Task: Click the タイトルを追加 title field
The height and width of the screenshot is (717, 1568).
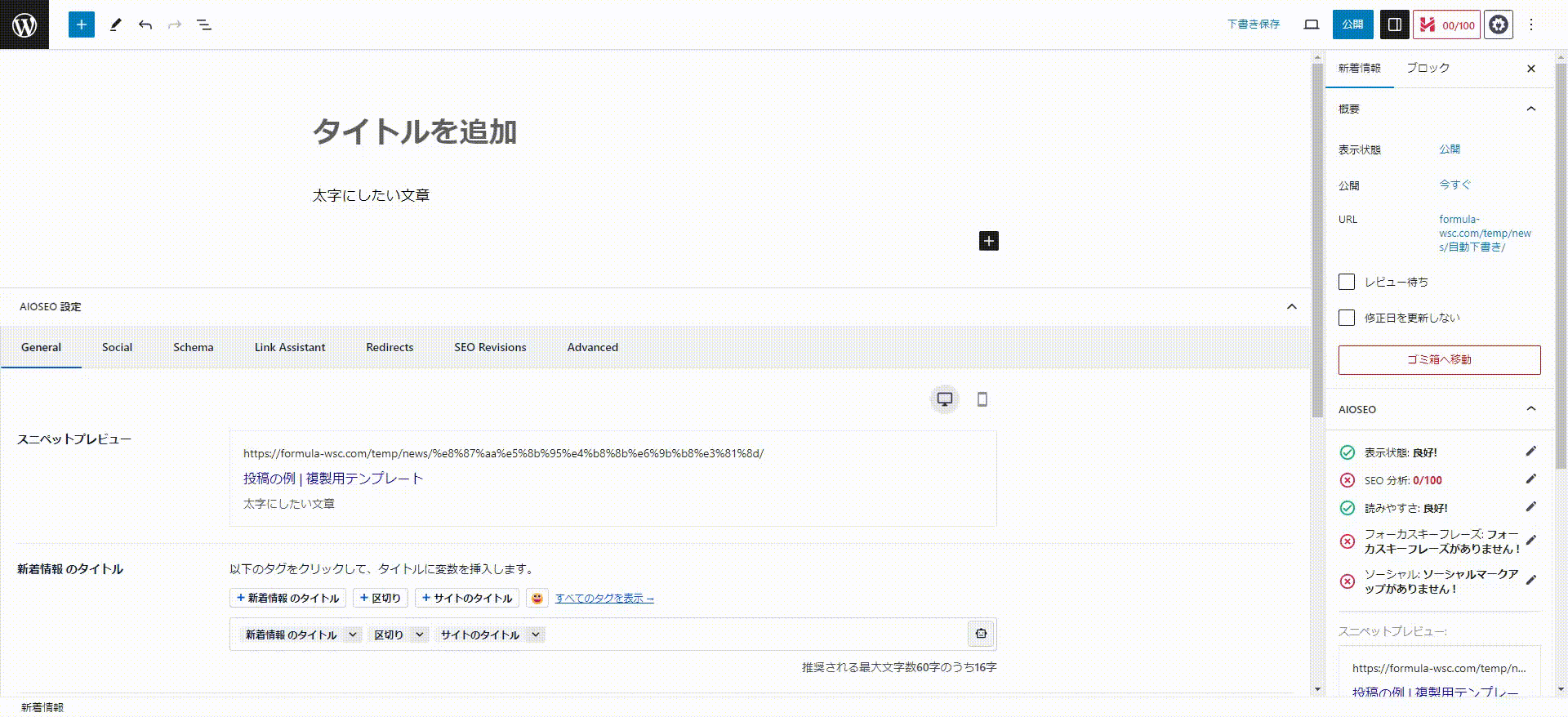Action: tap(415, 131)
